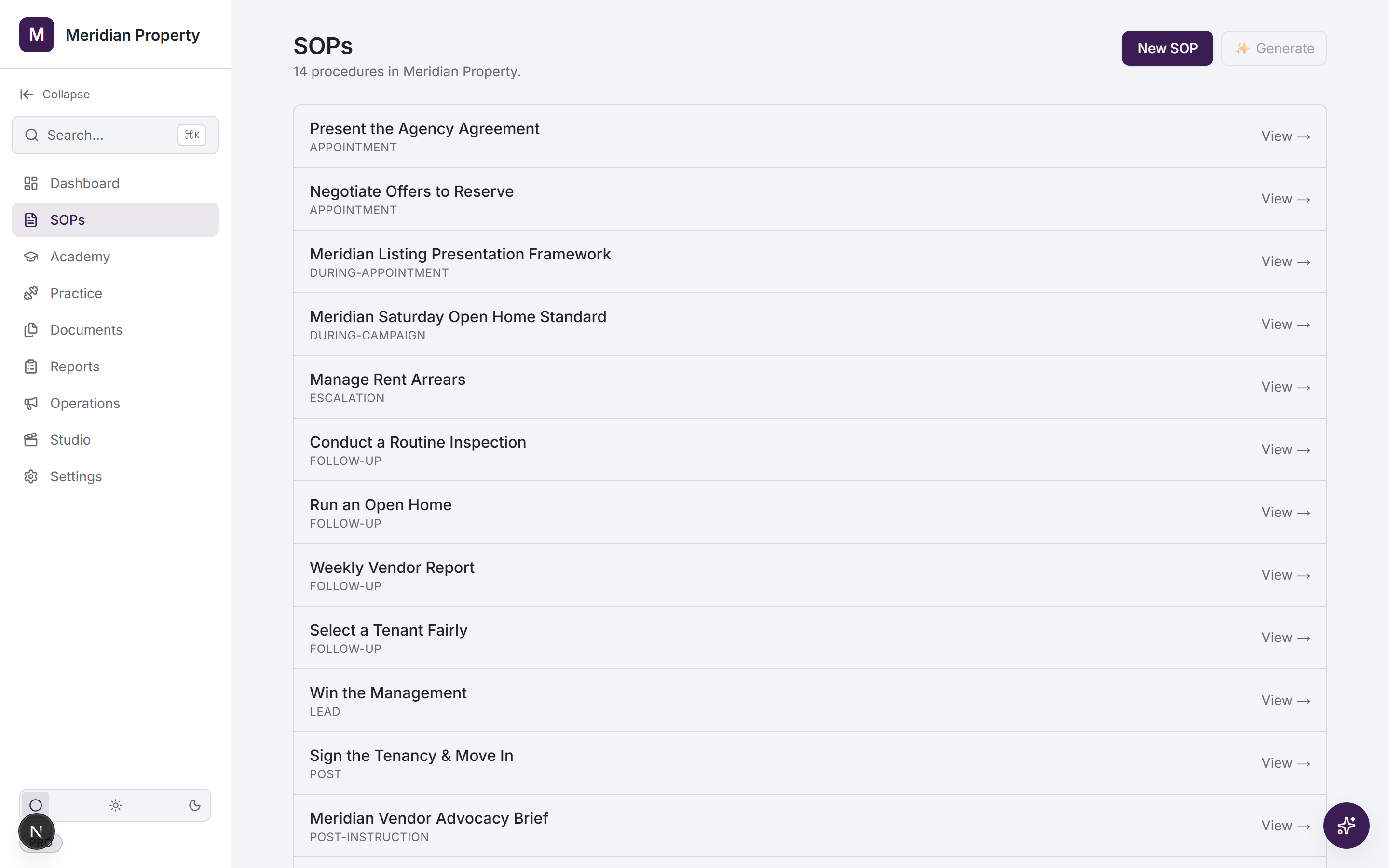This screenshot has width=1389, height=868.
Task: Click the Run an Open Home title
Action: click(381, 504)
